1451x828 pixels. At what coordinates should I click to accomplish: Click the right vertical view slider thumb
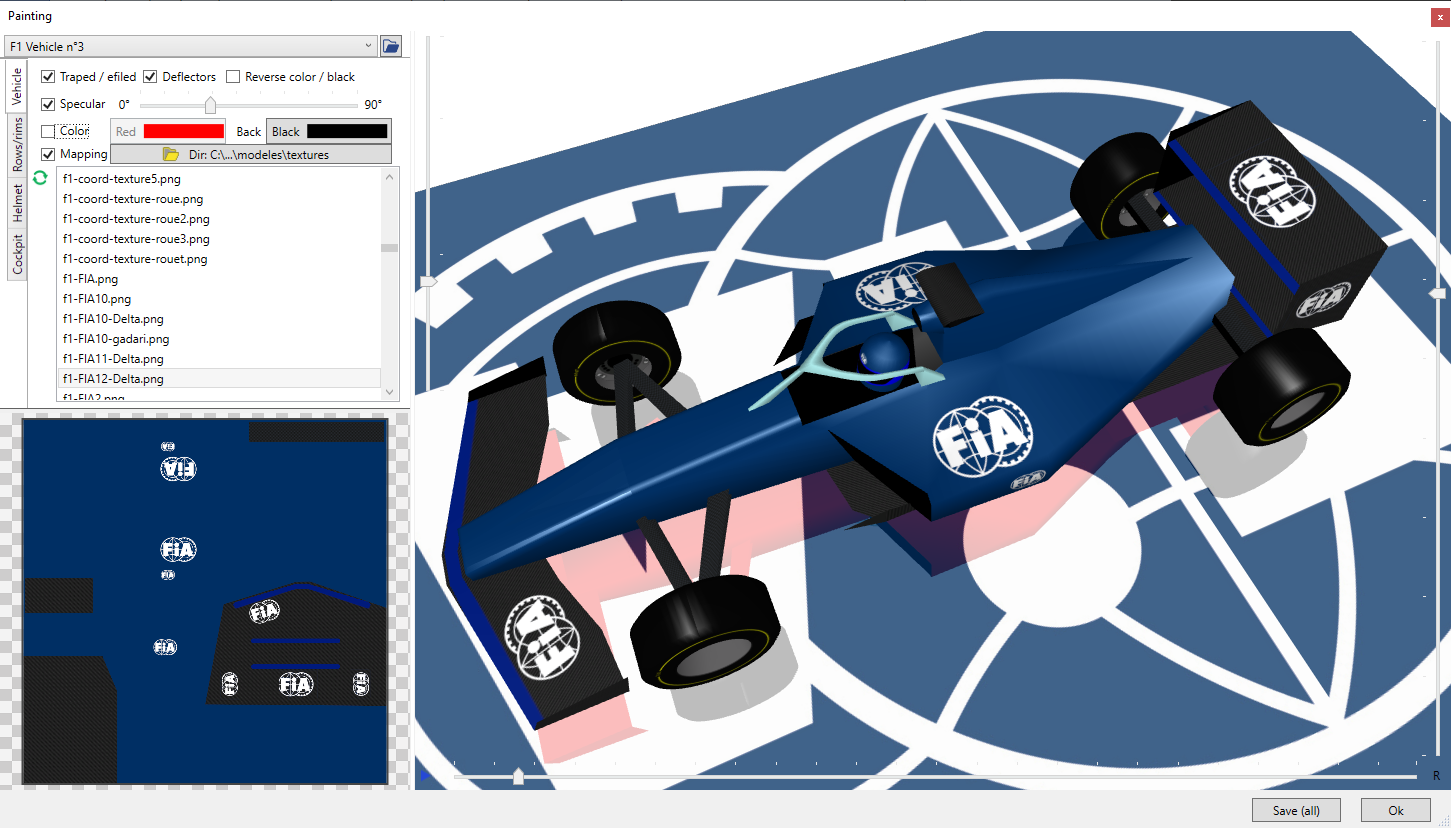[1438, 293]
